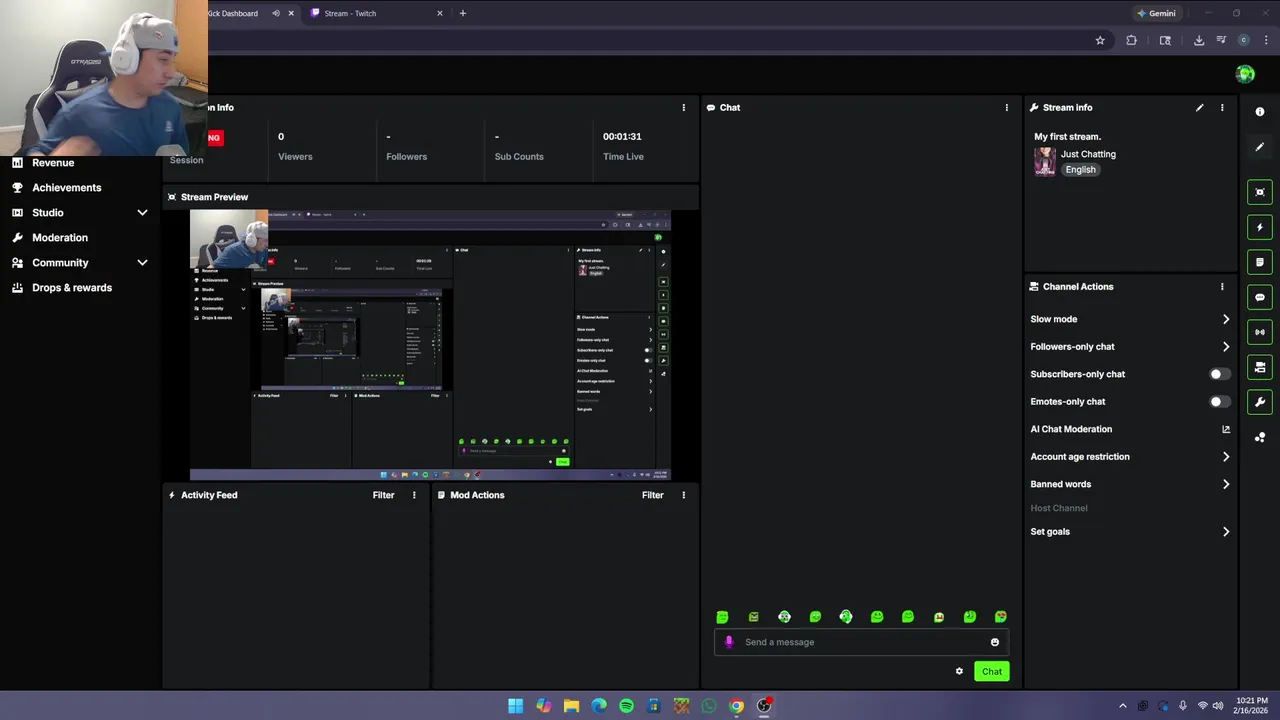Open the emoji picker in message box

pyautogui.click(x=995, y=642)
